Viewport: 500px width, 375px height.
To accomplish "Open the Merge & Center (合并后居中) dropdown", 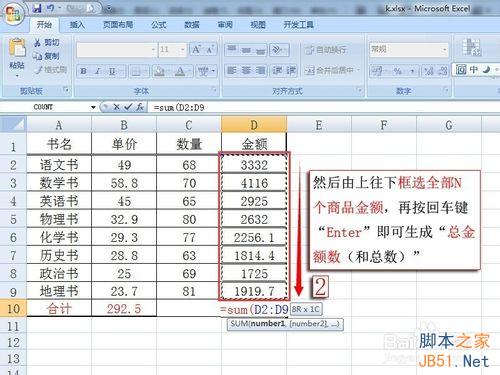I will [359, 70].
